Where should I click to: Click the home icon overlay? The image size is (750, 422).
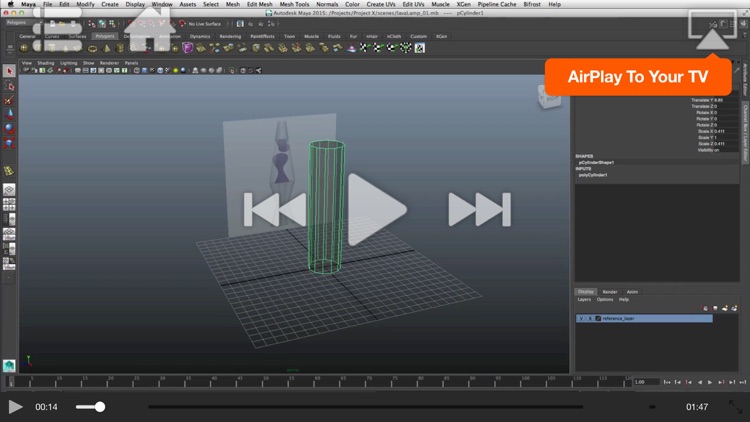[150, 29]
